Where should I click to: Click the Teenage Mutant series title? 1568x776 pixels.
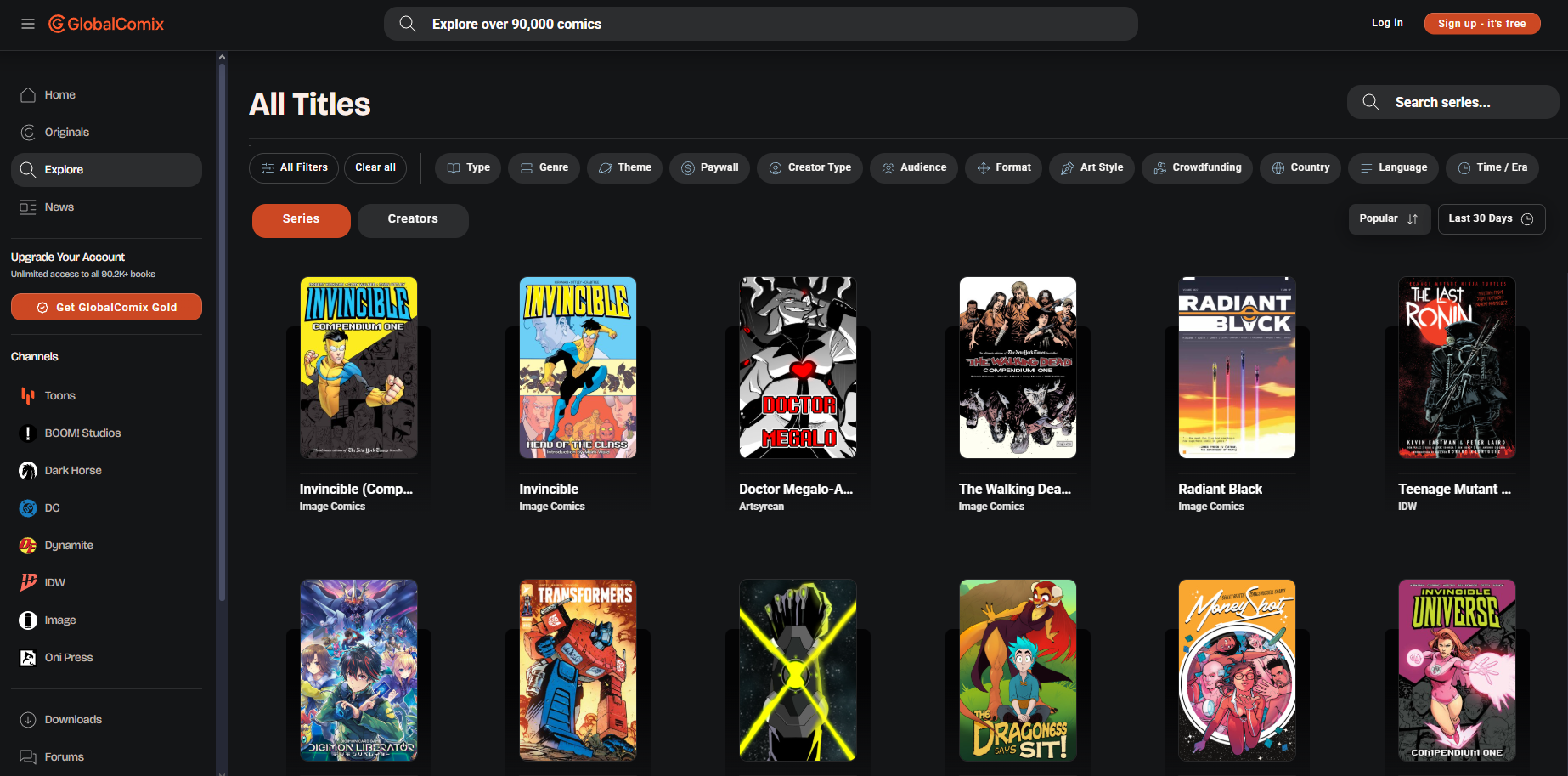click(x=1454, y=490)
